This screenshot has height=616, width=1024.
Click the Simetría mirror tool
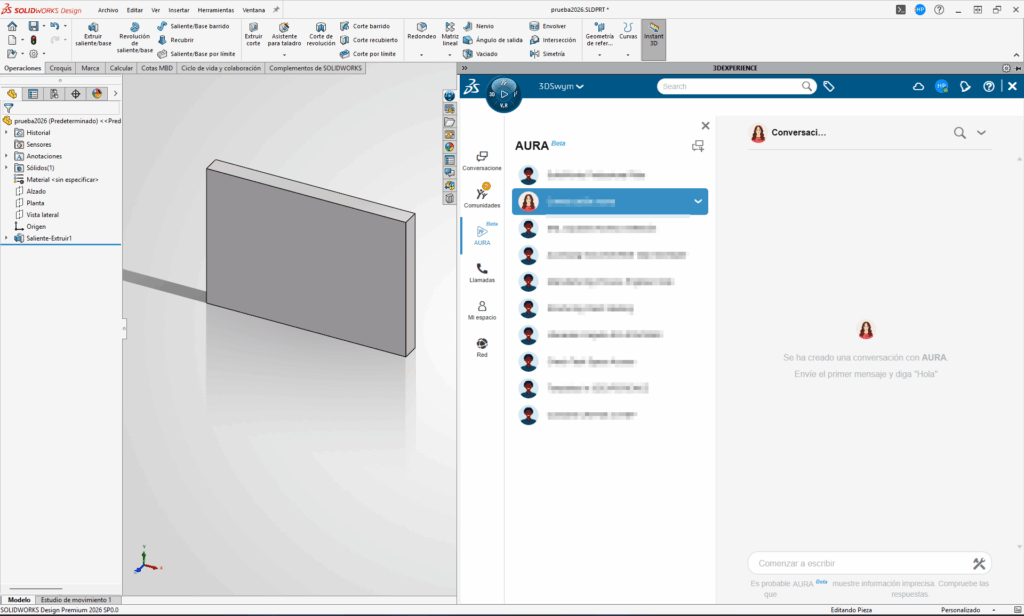[553, 53]
